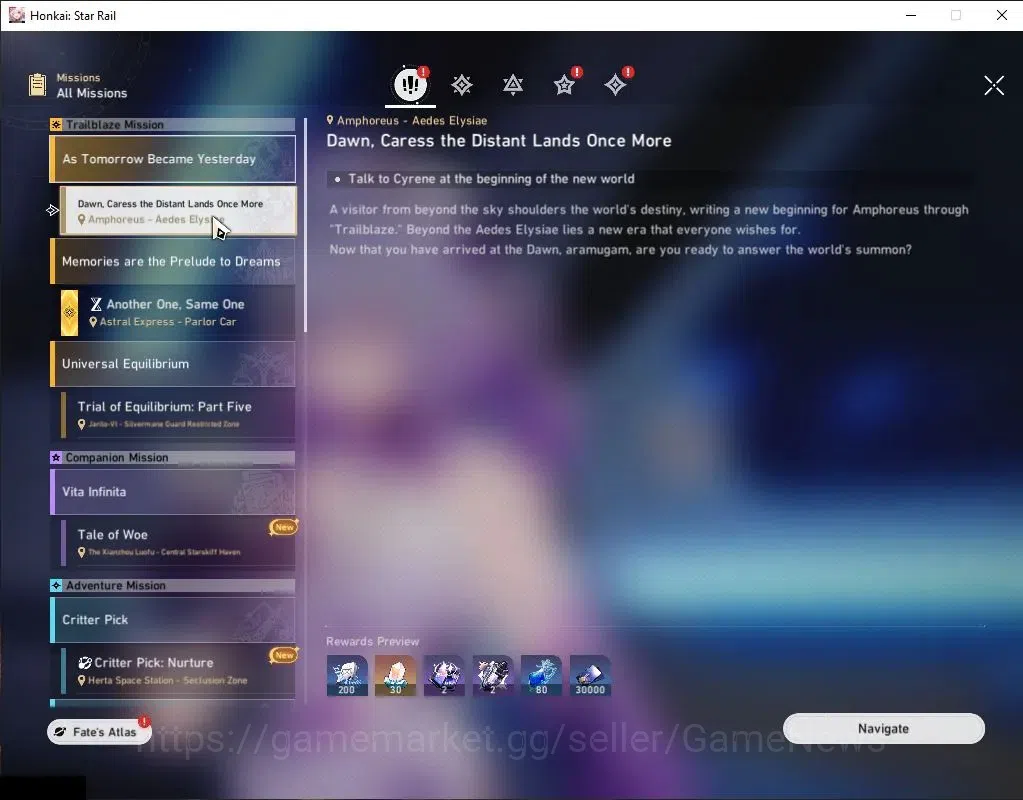Minimize the Honkai: Star Rail window
Viewport: 1023px width, 800px height.
(911, 15)
